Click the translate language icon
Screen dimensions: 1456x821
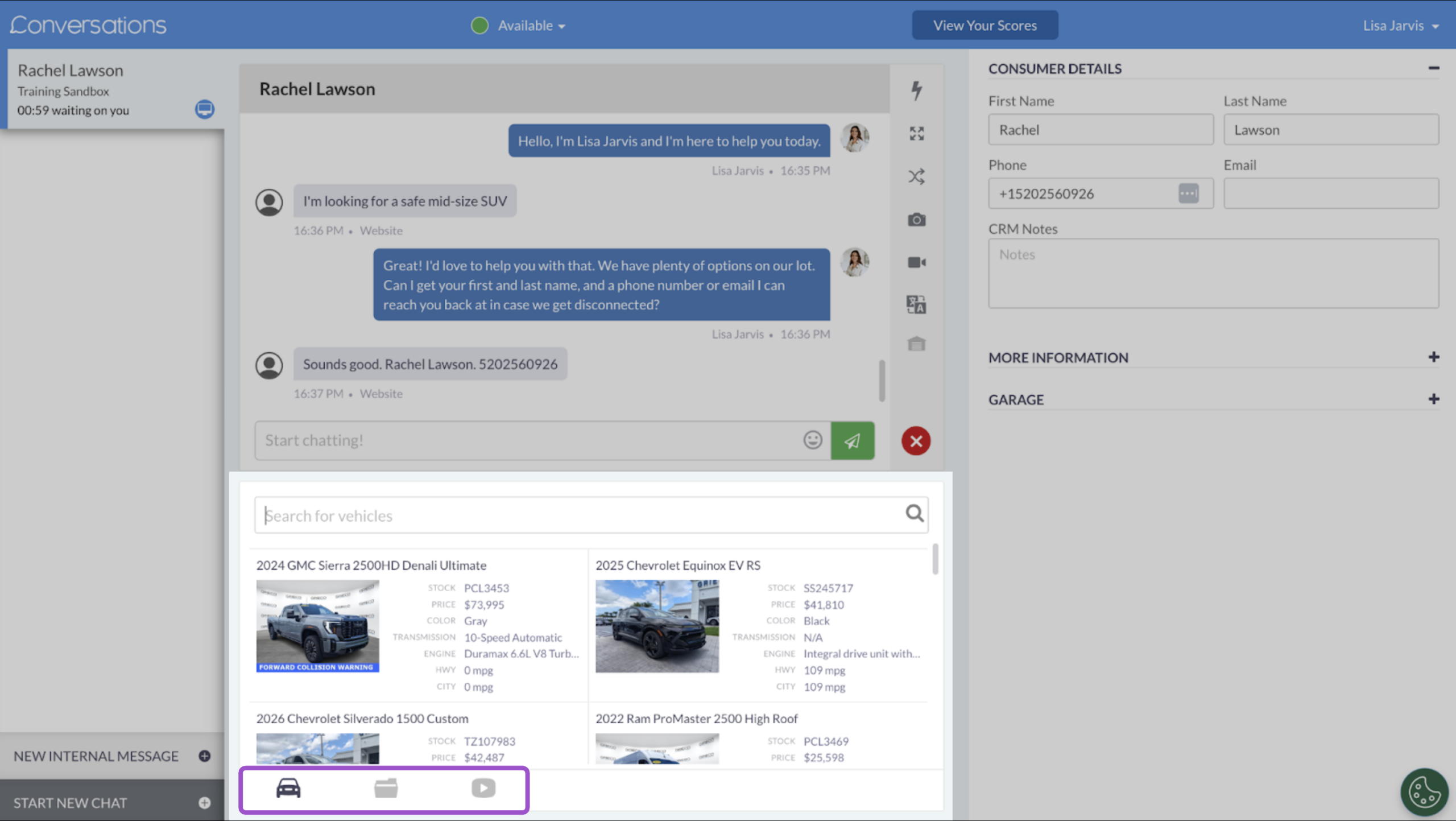click(916, 304)
